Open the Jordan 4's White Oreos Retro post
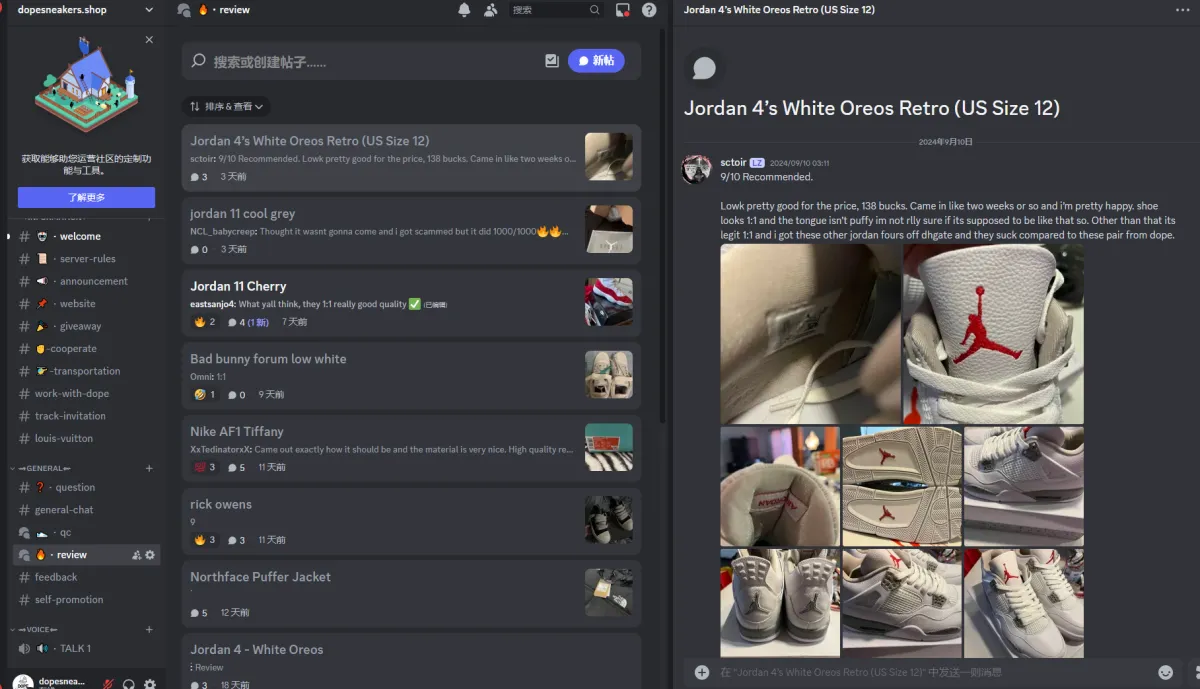Viewport: 1200px width, 689px height. tap(411, 157)
